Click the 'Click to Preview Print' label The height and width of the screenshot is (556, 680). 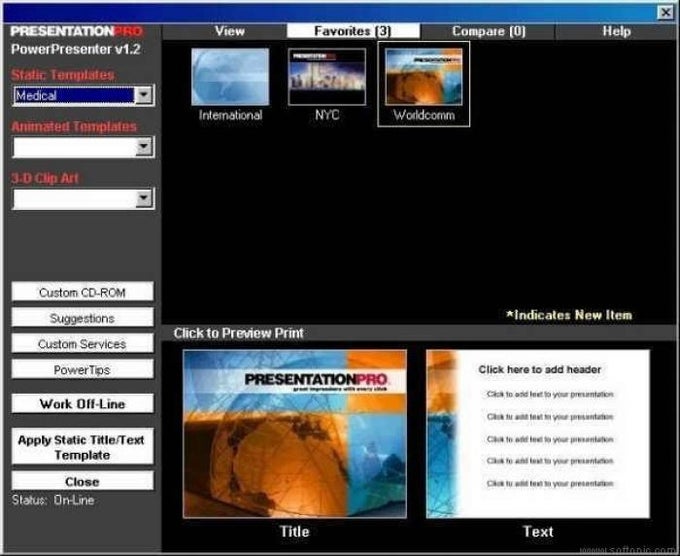239,333
